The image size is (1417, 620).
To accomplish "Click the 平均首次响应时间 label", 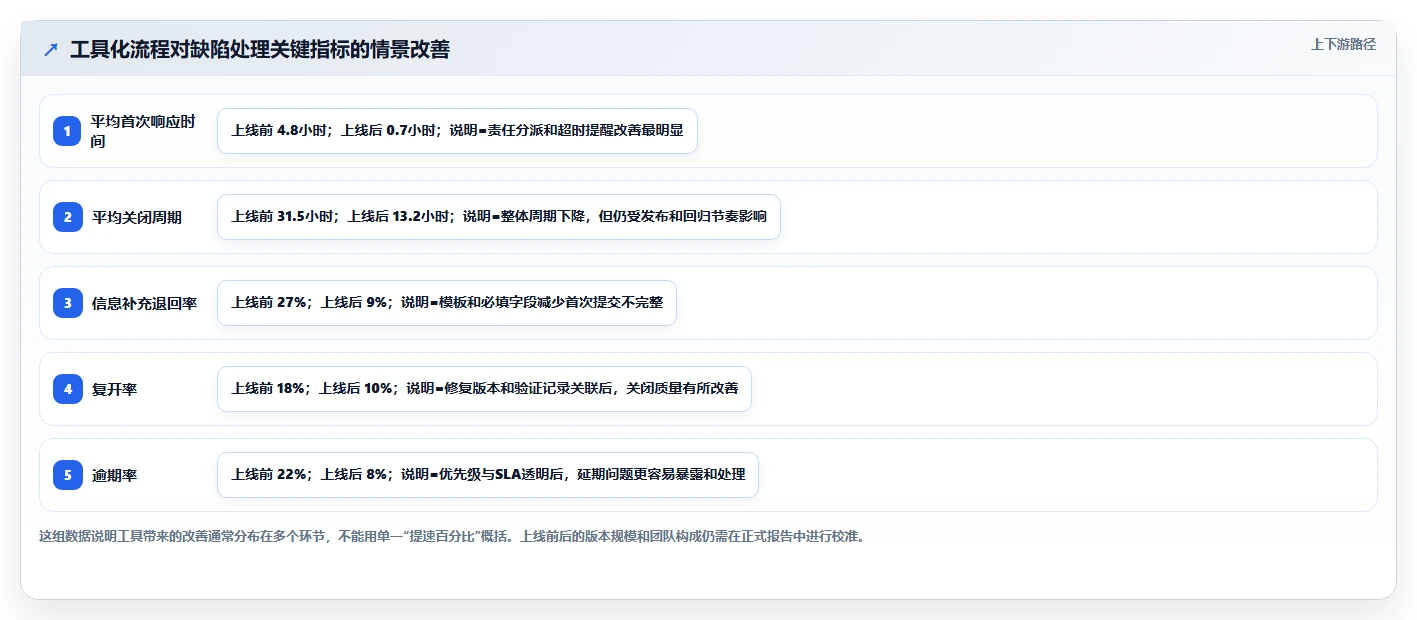I will pos(143,131).
